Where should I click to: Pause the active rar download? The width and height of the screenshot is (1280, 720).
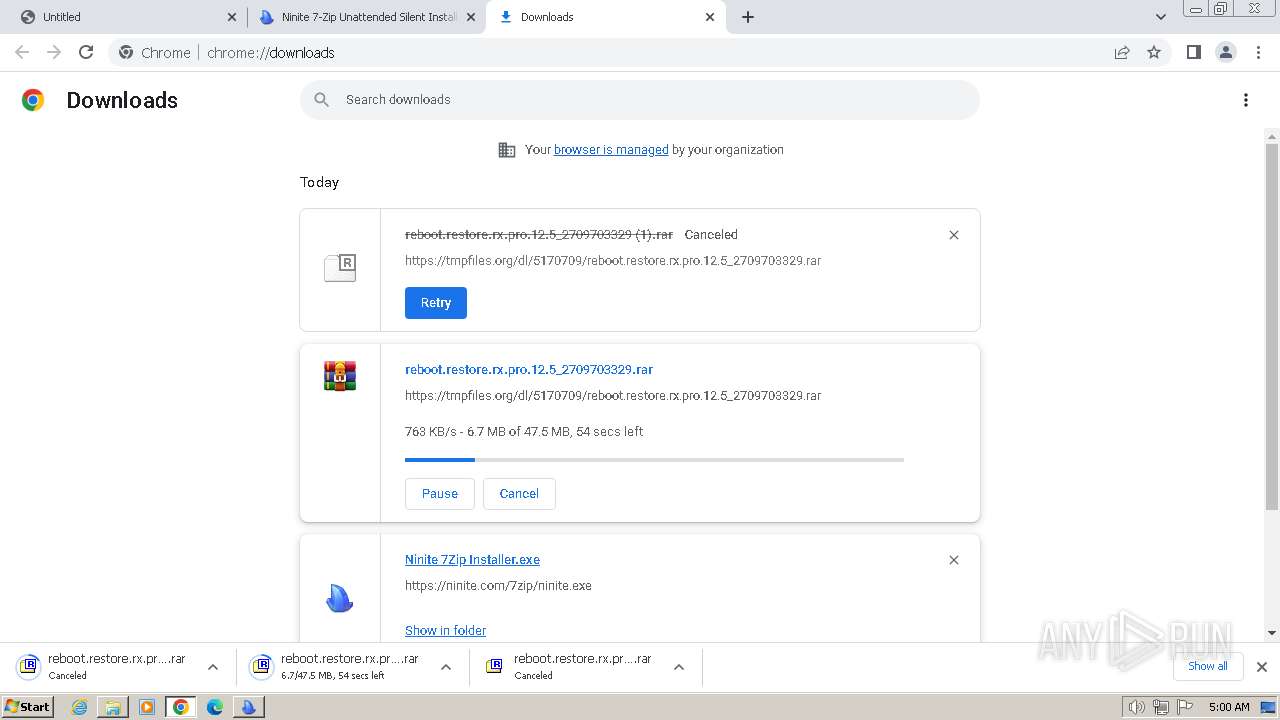coord(440,494)
